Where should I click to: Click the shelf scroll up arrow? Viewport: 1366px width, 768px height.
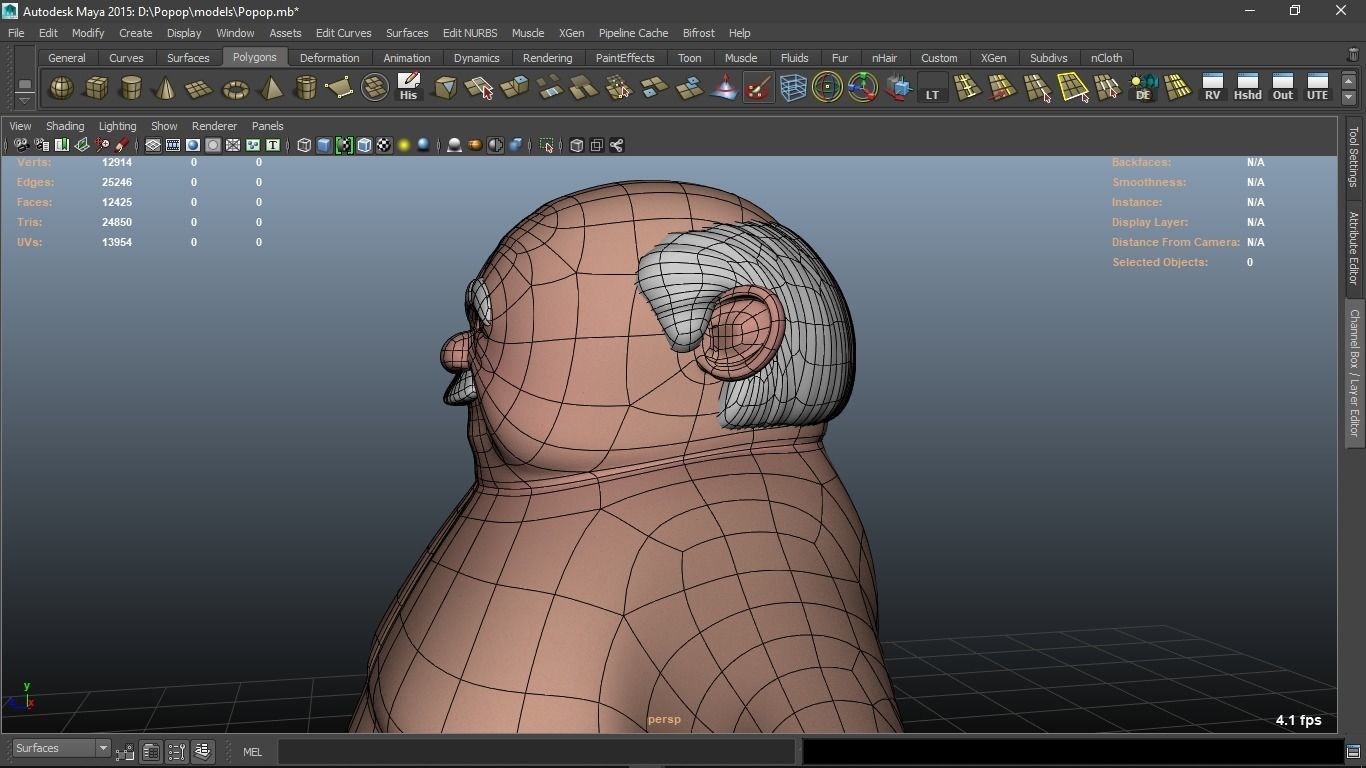(1349, 81)
